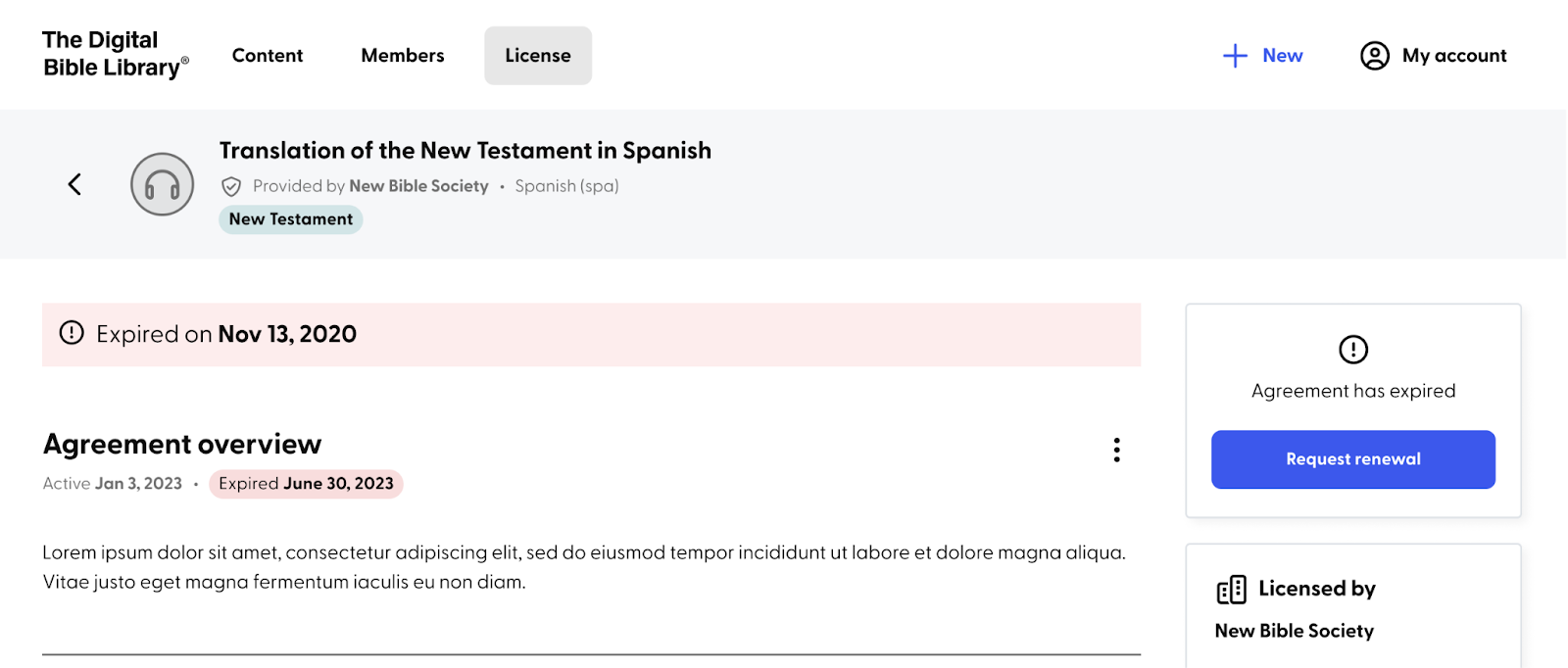The width and height of the screenshot is (1568, 668).
Task: Click The Digital Bible Library logo
Action: 115,54
